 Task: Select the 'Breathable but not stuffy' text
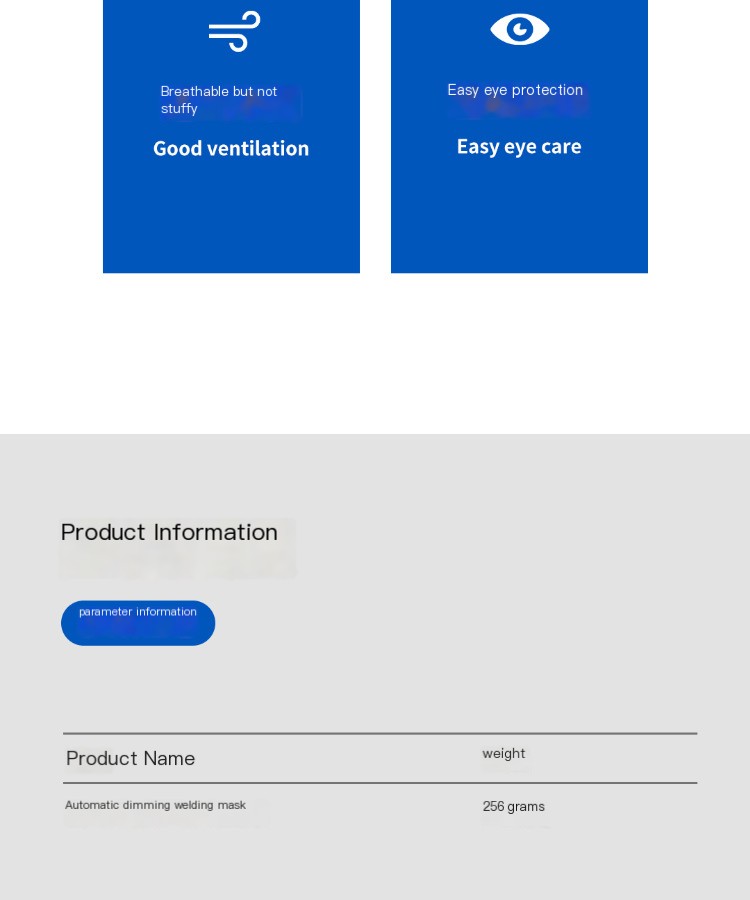click(219, 99)
